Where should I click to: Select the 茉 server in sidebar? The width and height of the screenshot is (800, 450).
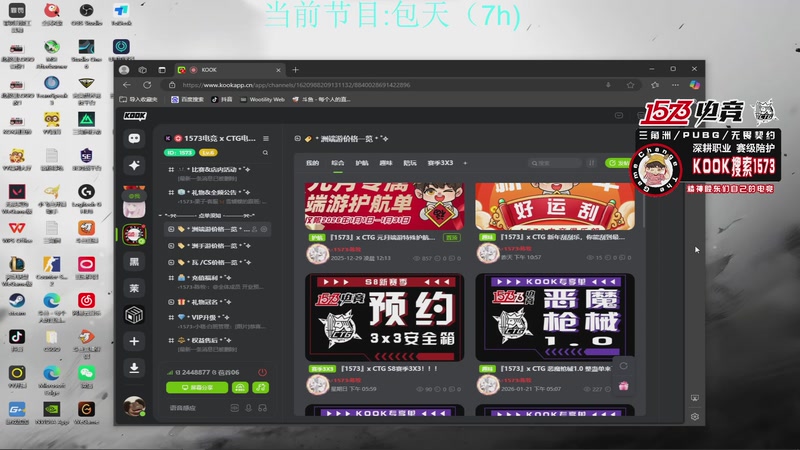click(x=134, y=288)
